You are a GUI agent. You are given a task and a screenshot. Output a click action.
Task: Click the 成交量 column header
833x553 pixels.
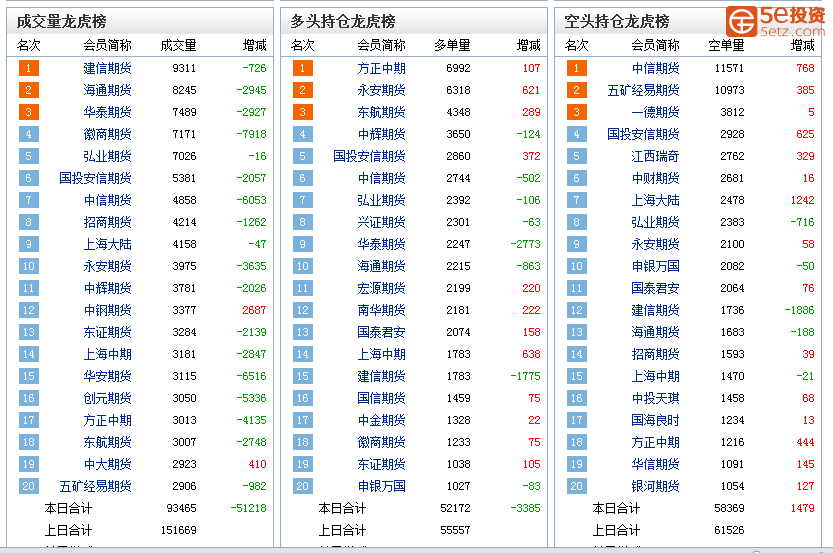[x=178, y=46]
